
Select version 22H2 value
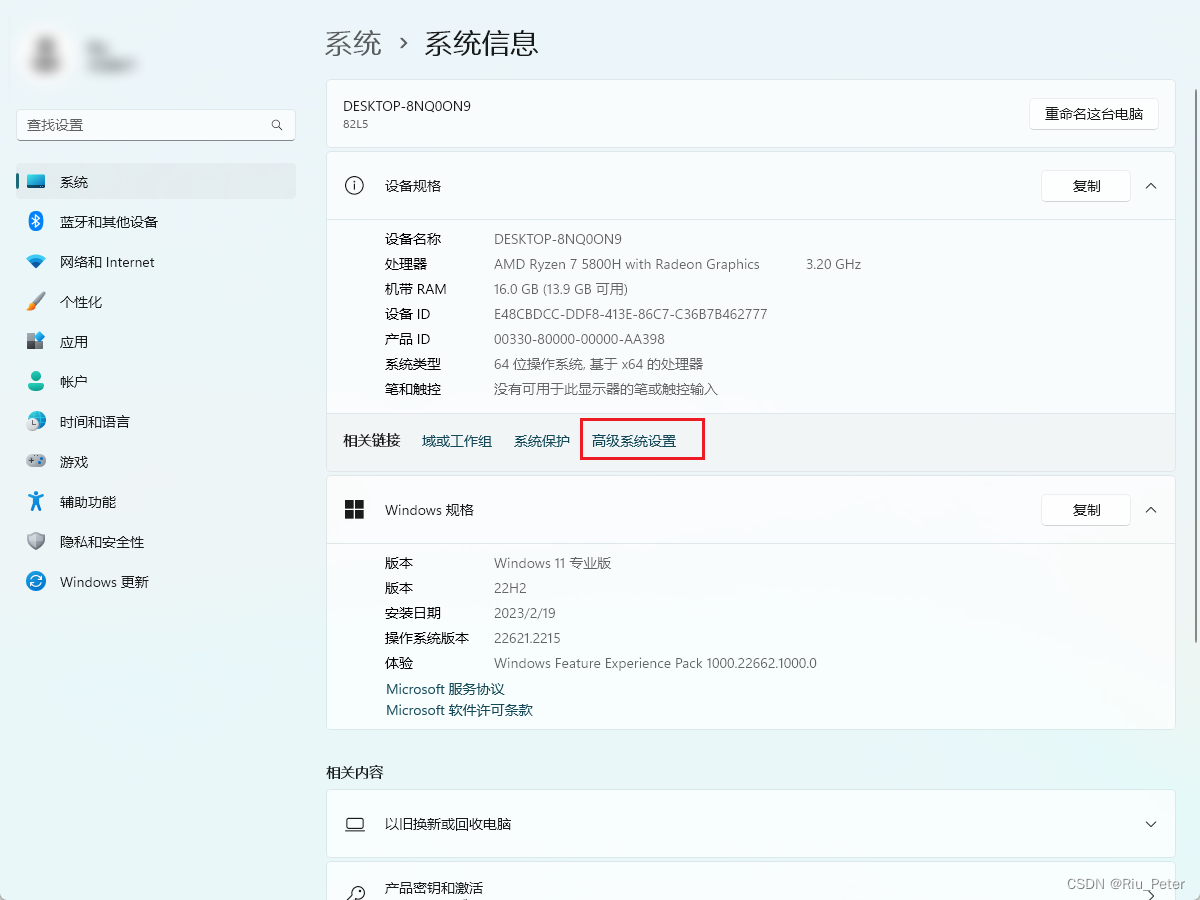[x=510, y=588]
